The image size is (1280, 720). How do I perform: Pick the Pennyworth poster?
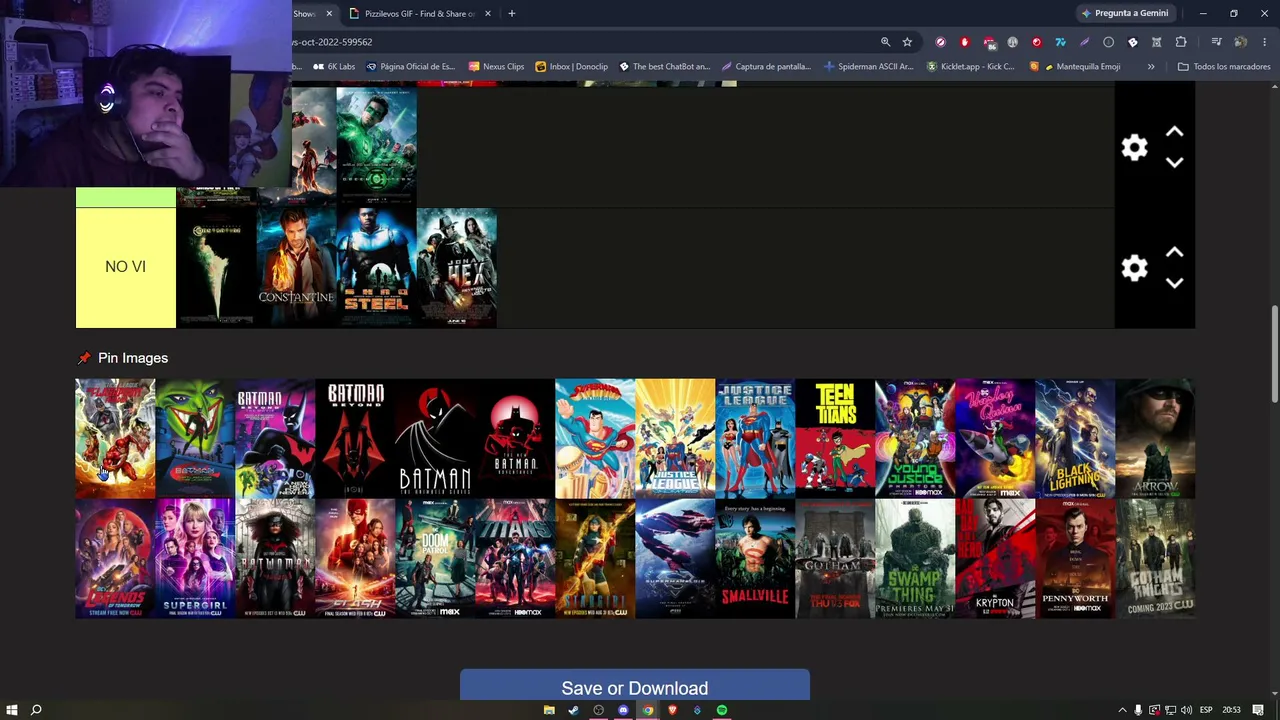click(1075, 558)
